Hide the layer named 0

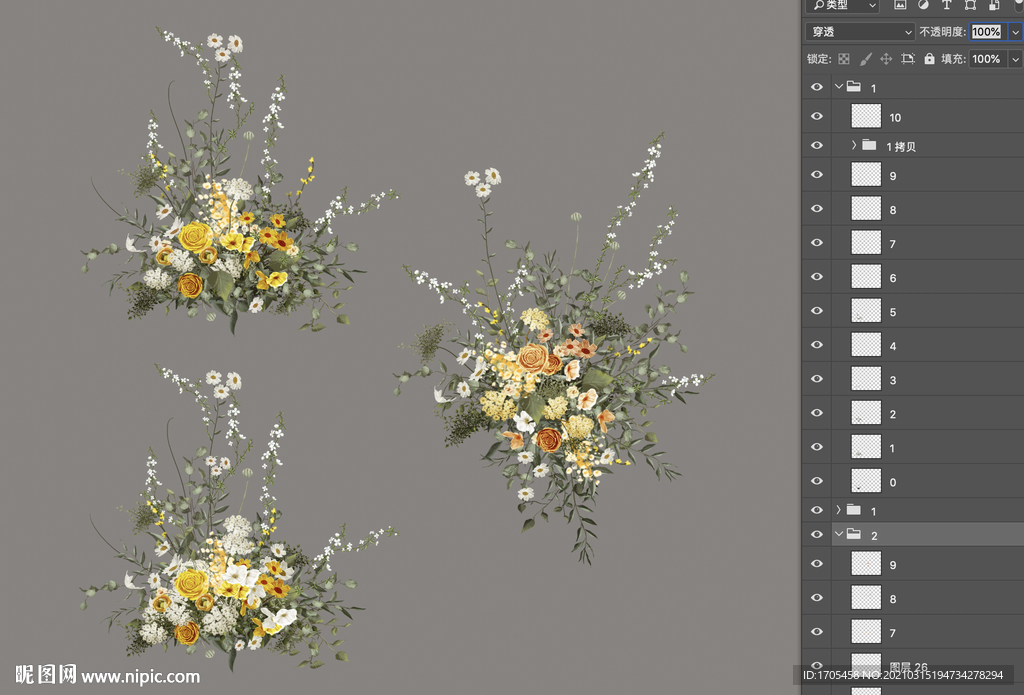817,481
